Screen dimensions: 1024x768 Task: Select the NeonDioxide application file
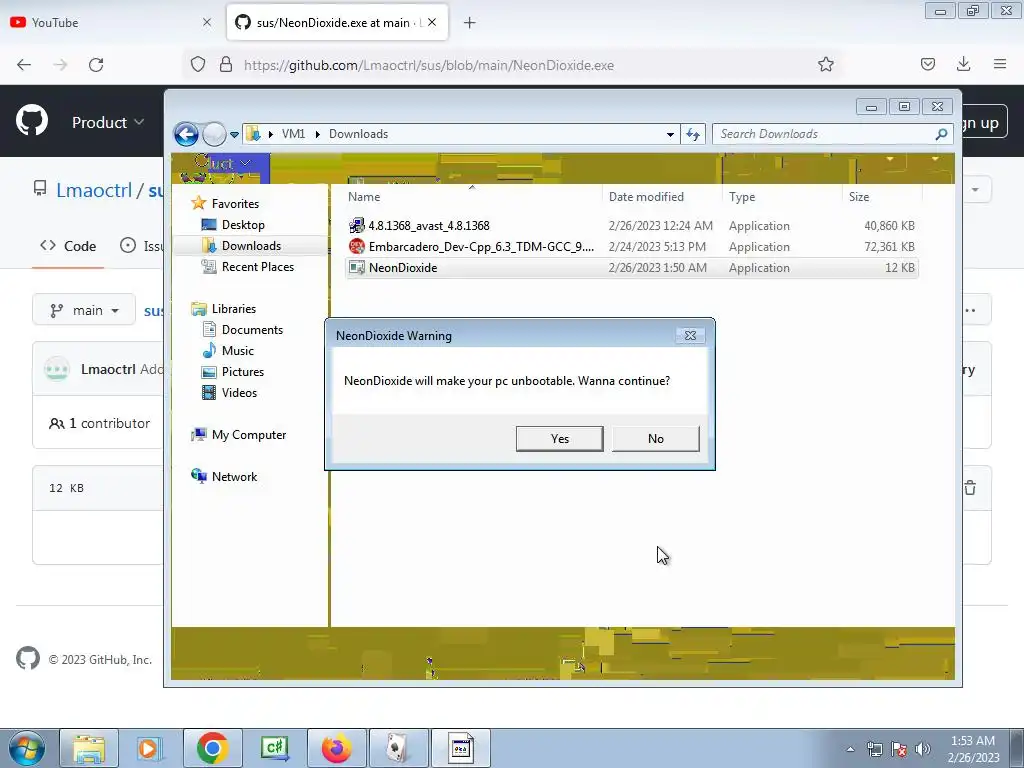coord(632,268)
